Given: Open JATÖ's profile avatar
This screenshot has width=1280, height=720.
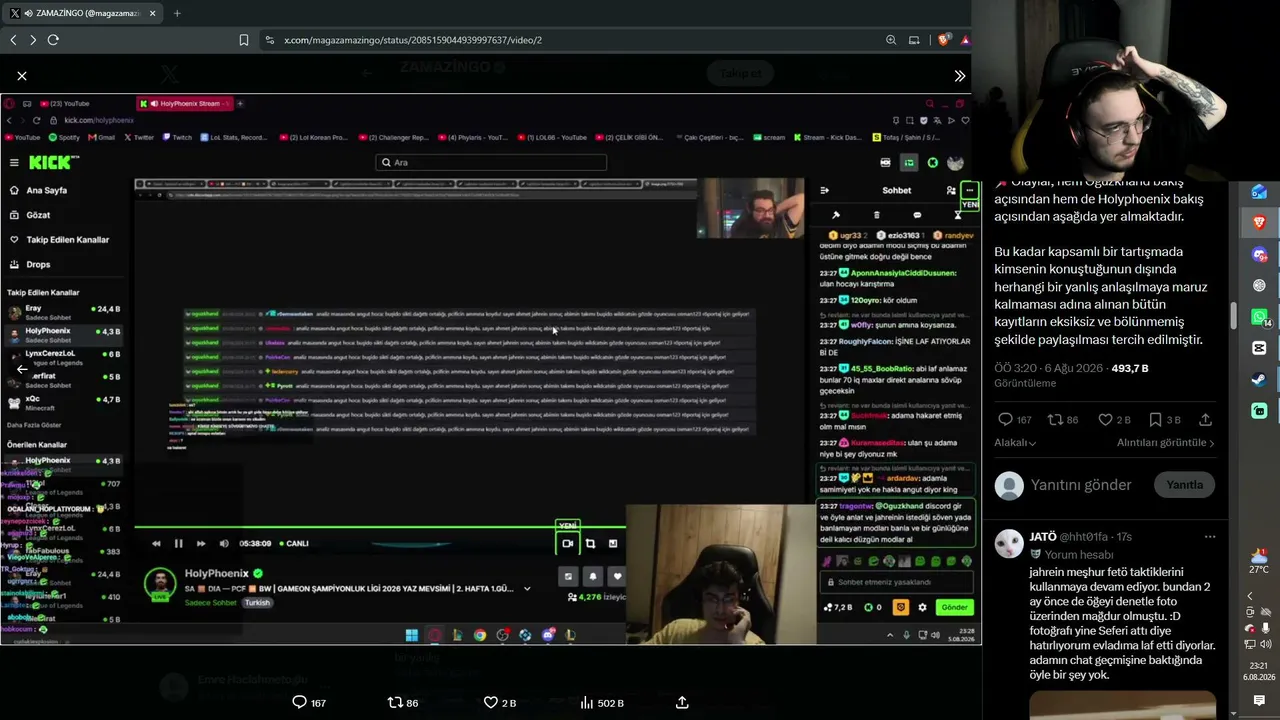Looking at the screenshot, I should click(x=1009, y=544).
